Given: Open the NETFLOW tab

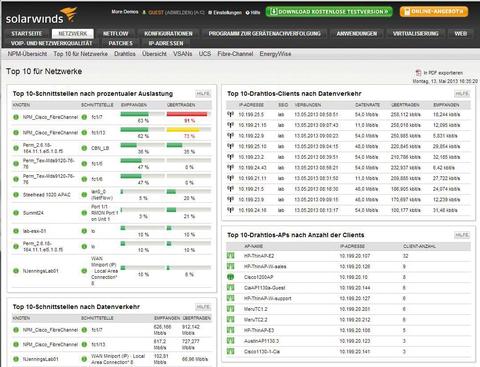Looking at the screenshot, I should 116,34.
